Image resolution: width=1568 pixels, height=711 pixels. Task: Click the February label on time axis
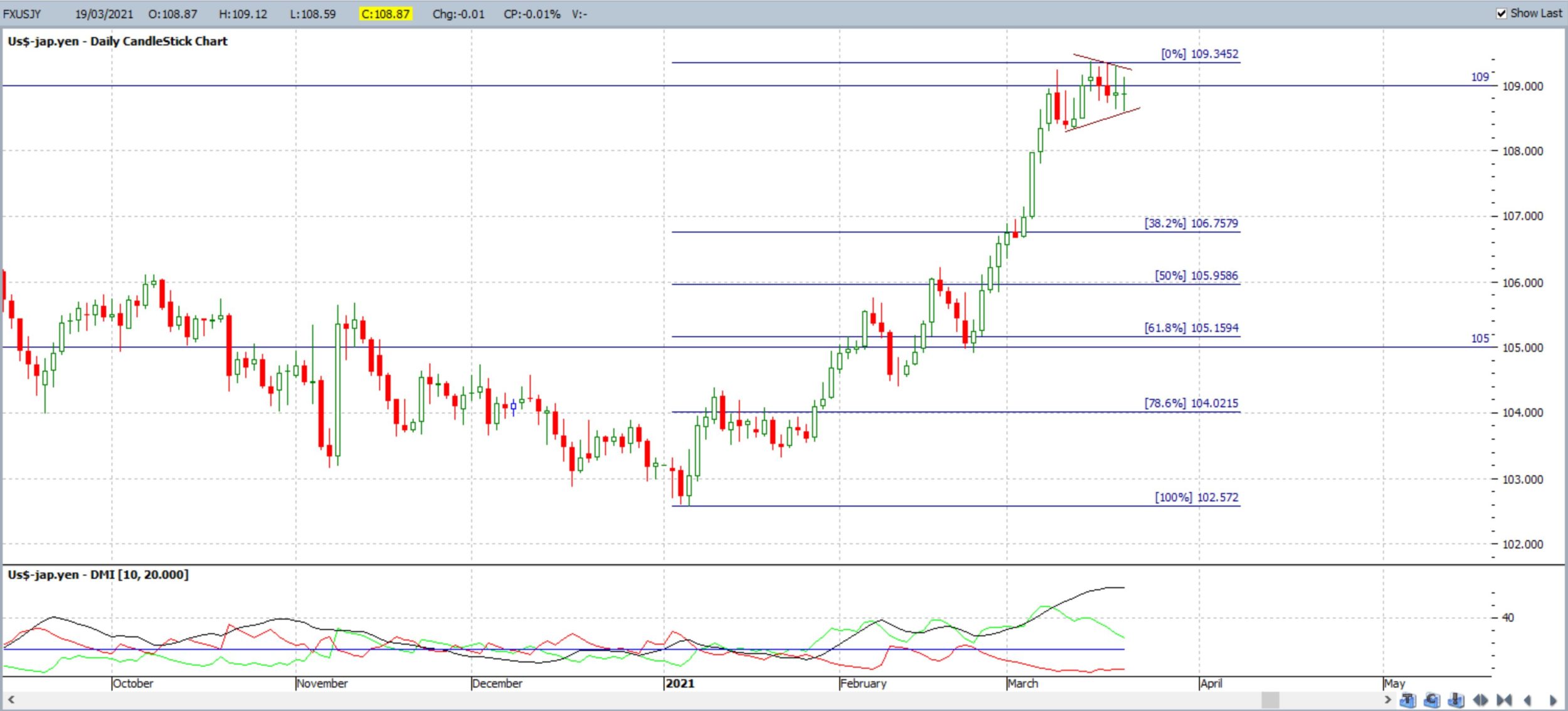click(864, 683)
